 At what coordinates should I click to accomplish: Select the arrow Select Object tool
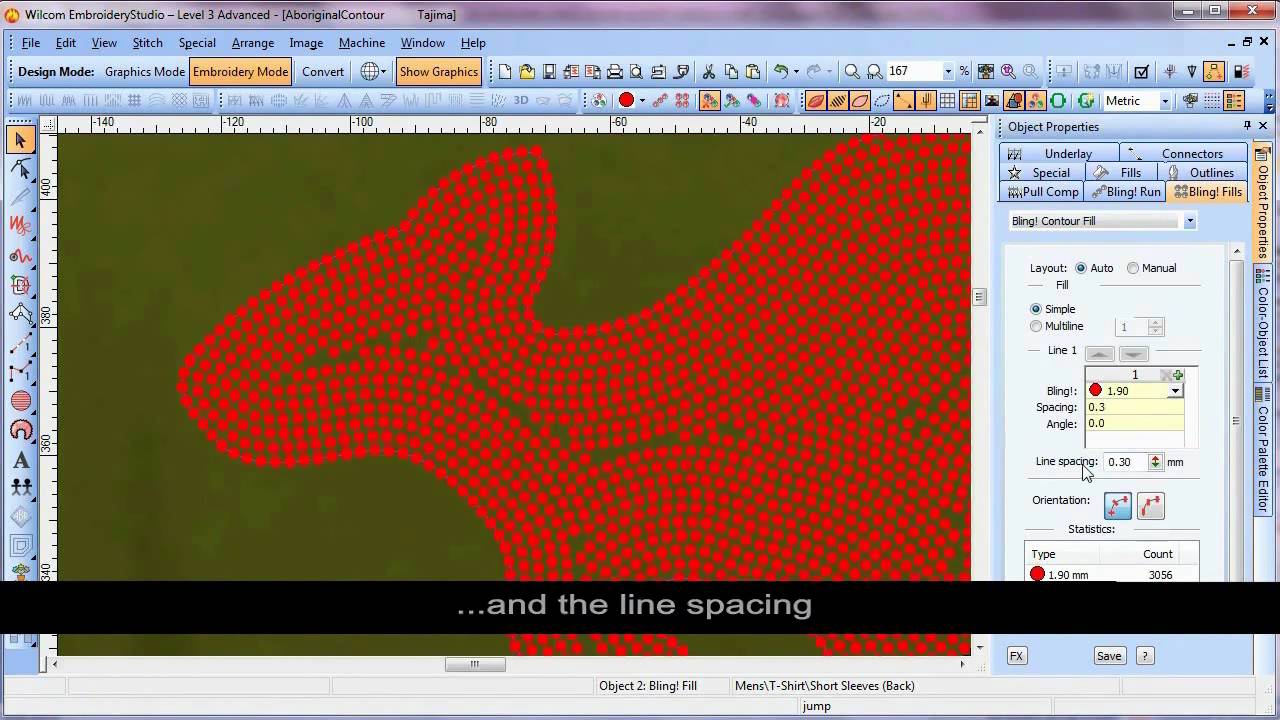click(x=20, y=141)
